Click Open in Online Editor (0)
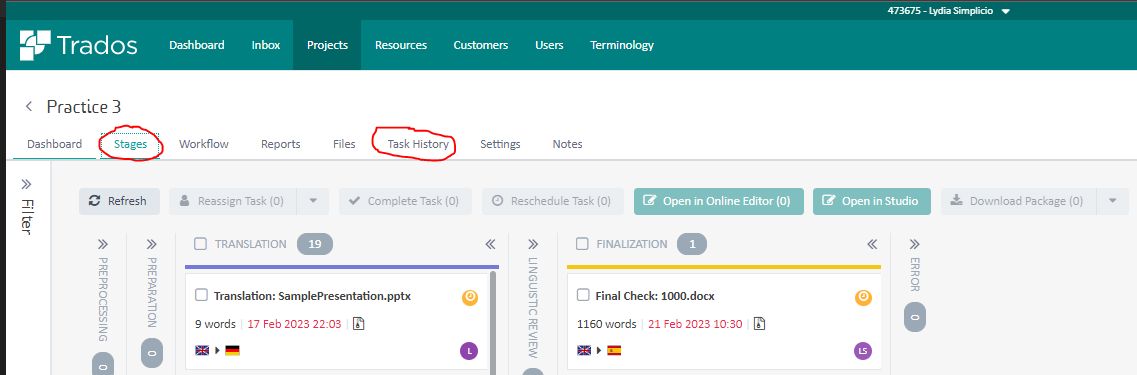 (x=718, y=201)
